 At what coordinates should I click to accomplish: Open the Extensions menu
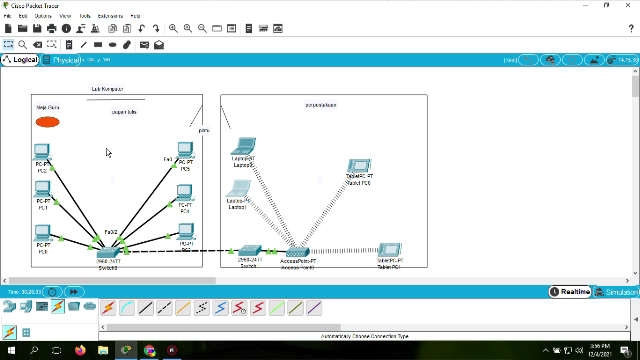[x=110, y=16]
